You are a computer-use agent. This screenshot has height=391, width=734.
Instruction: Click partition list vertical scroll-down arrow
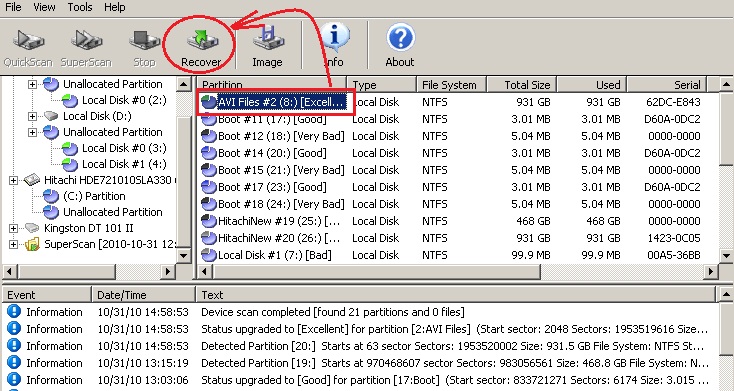pyautogui.click(x=727, y=256)
